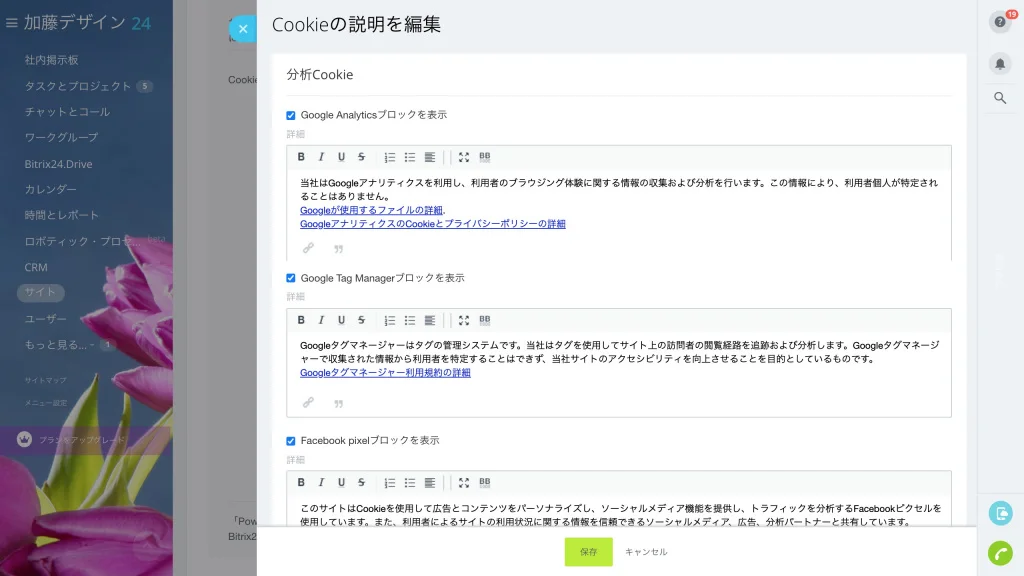Image resolution: width=1024 pixels, height=576 pixels.
Task: Insert numbered list in Facebook pixel editor
Action: click(390, 483)
